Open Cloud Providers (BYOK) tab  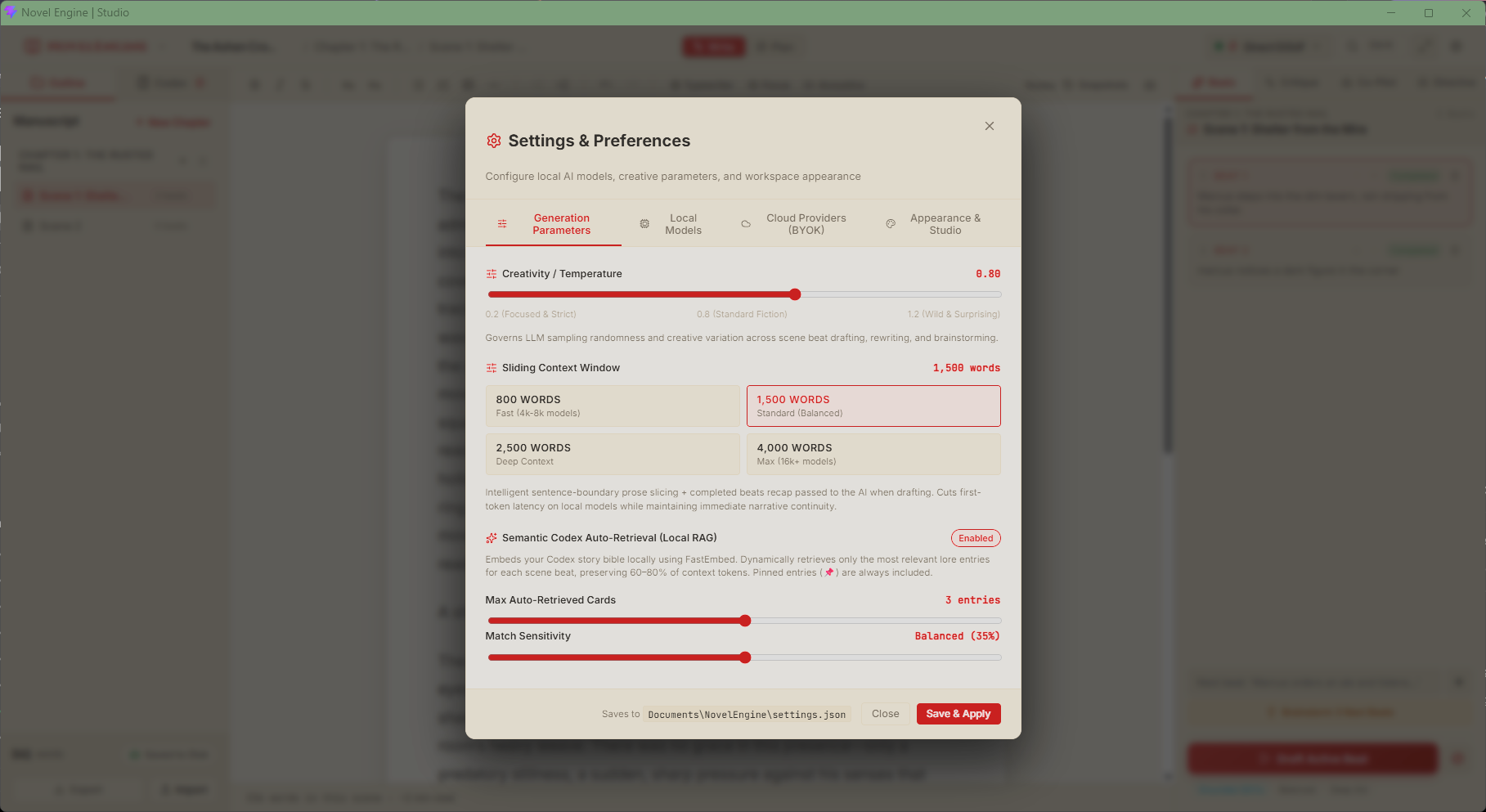click(794, 224)
